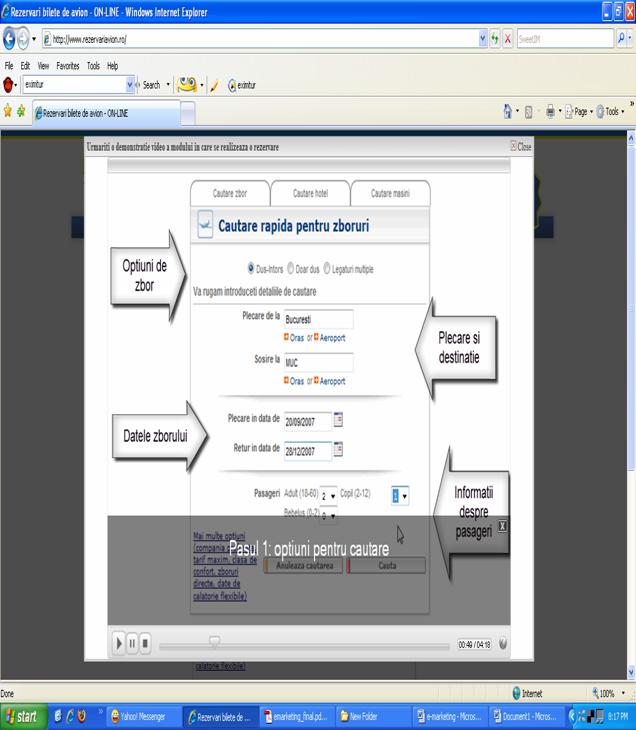Select the Dus-Intors radio button

[250, 268]
